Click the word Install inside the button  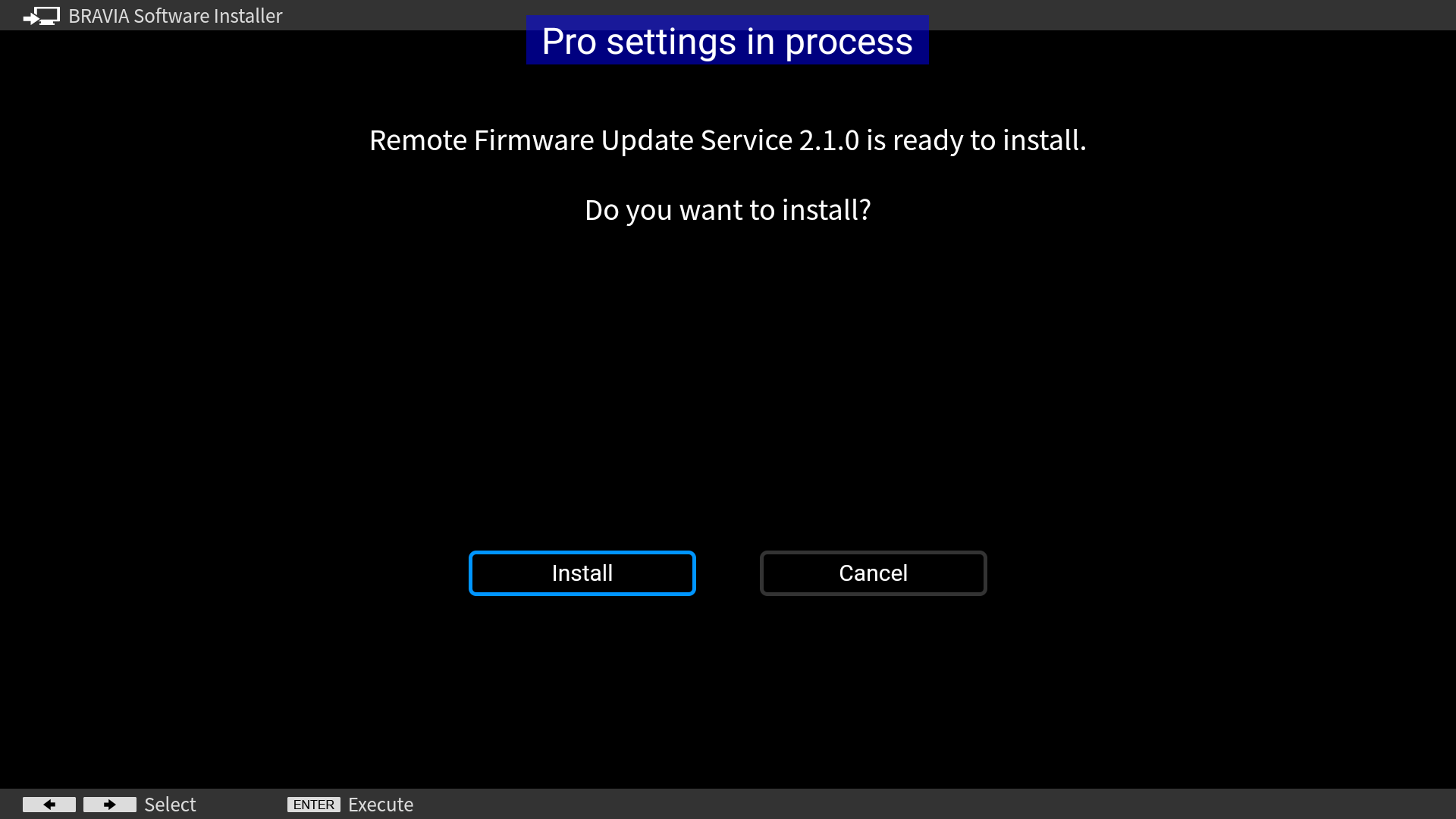point(582,573)
